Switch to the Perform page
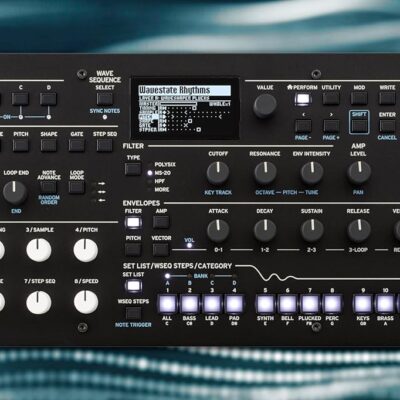Screen dimensions: 400x400 [x=303, y=99]
